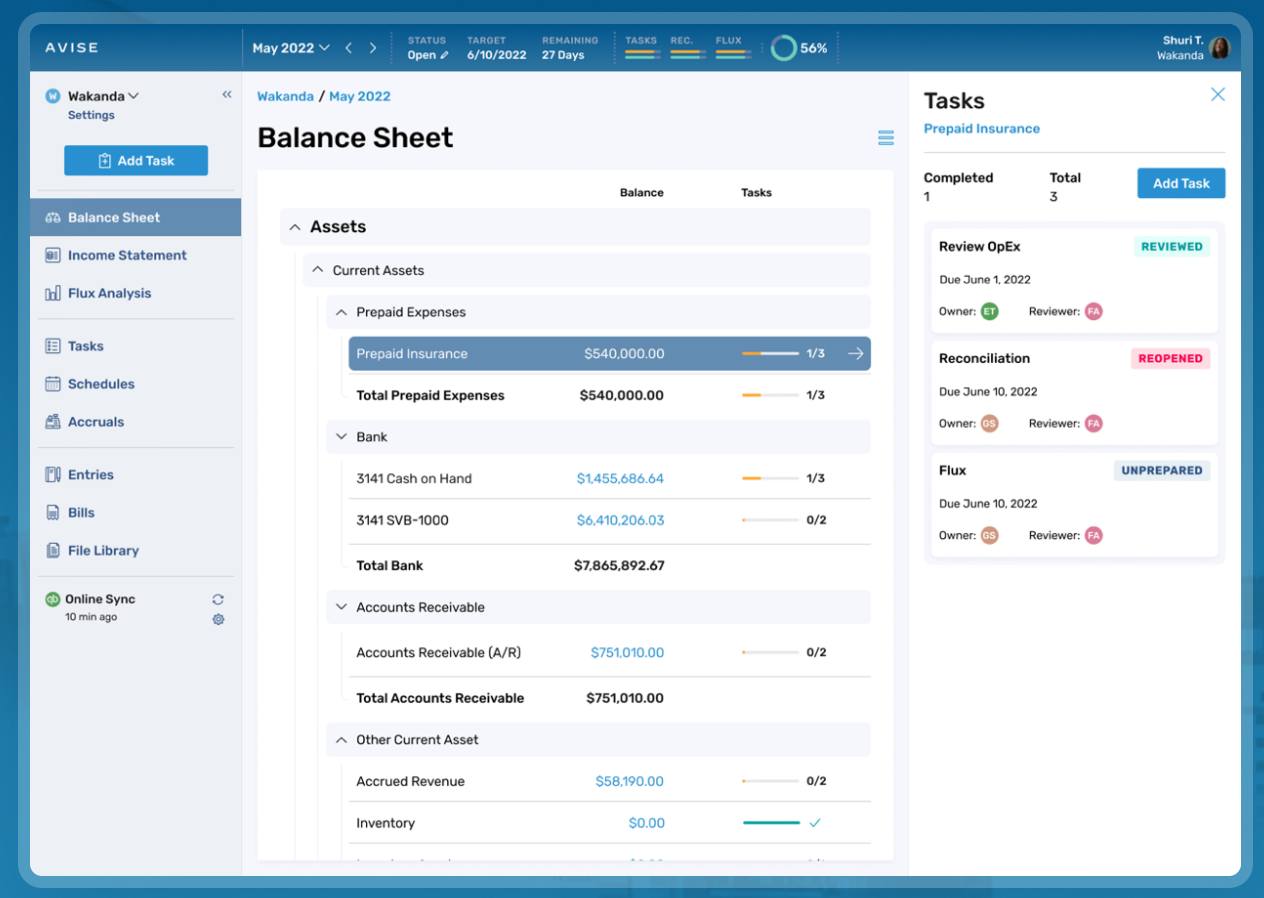1264x898 pixels.
Task: Expand the Bank group
Action: (341, 437)
